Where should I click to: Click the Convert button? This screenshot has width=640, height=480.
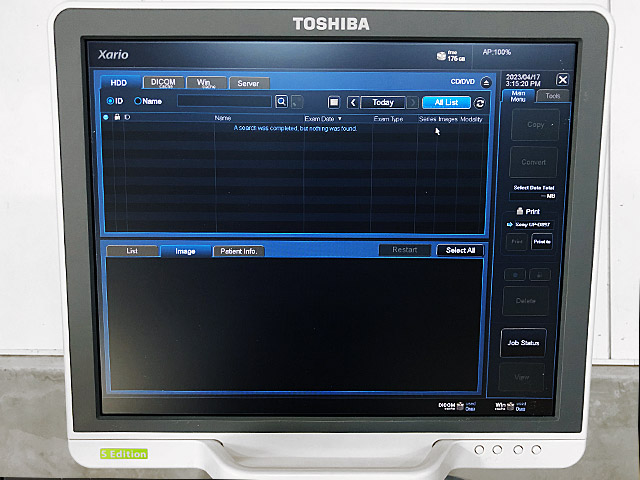533,162
